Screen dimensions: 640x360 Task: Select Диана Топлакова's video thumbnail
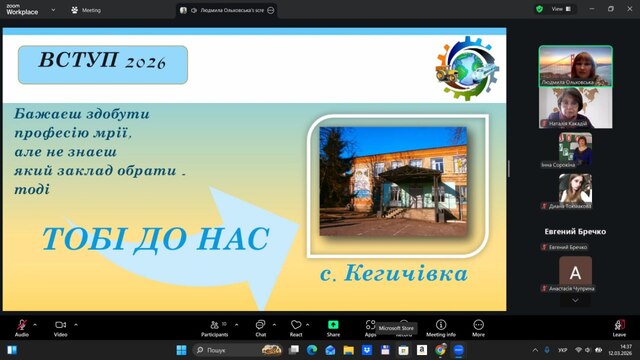click(576, 189)
